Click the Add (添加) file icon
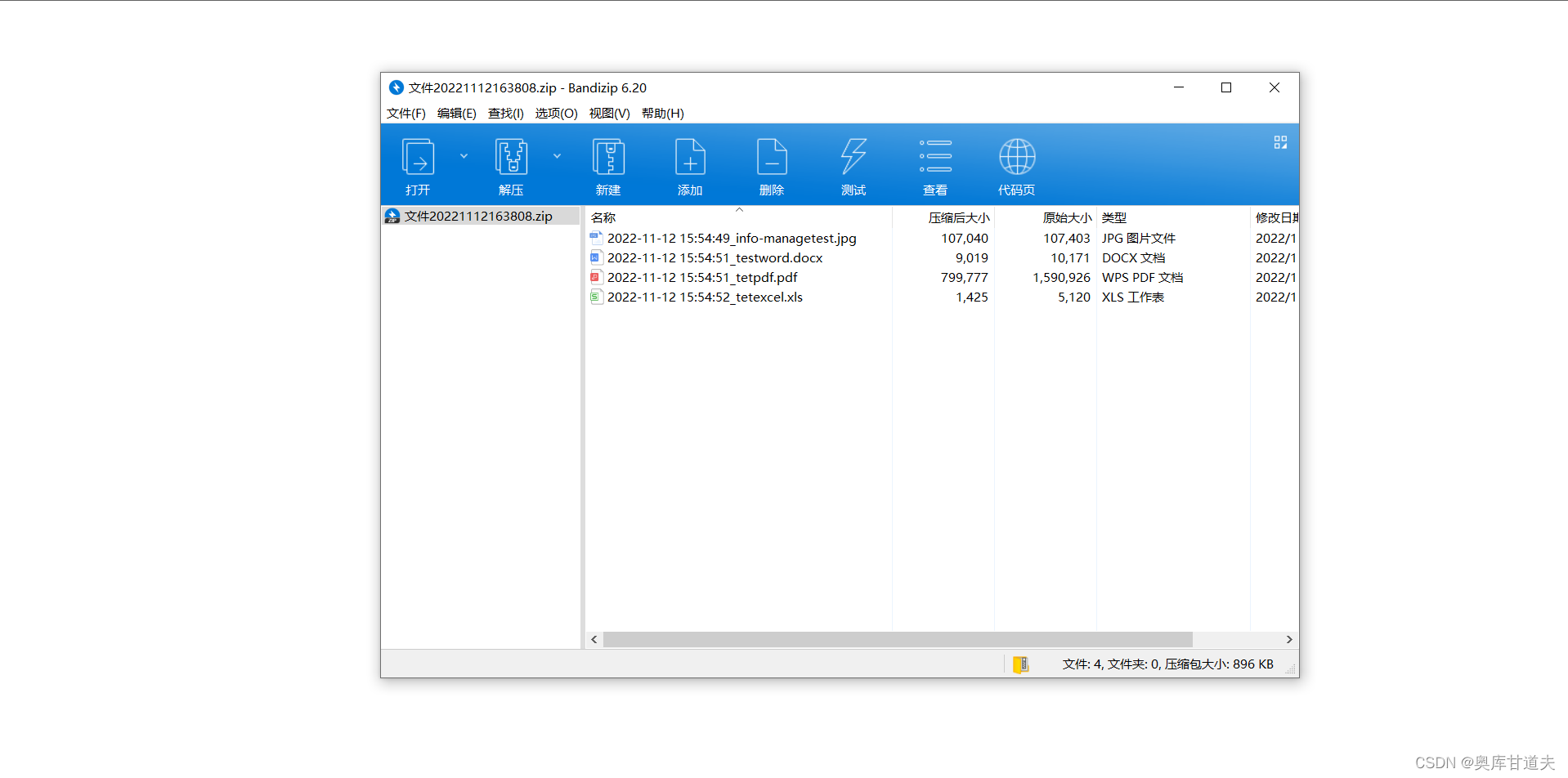1568x778 pixels. click(690, 157)
